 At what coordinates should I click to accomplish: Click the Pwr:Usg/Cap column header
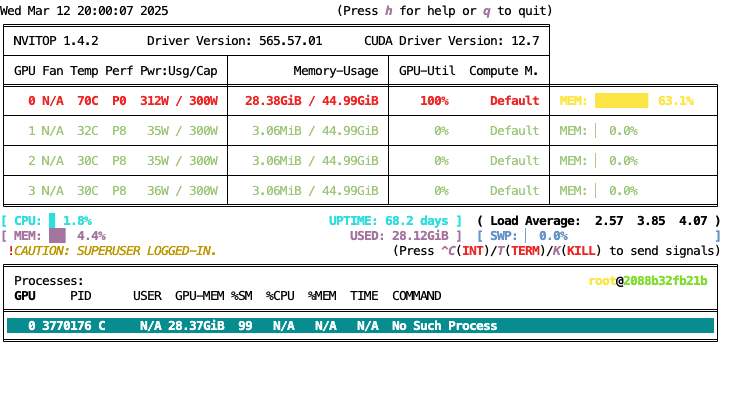click(x=179, y=71)
